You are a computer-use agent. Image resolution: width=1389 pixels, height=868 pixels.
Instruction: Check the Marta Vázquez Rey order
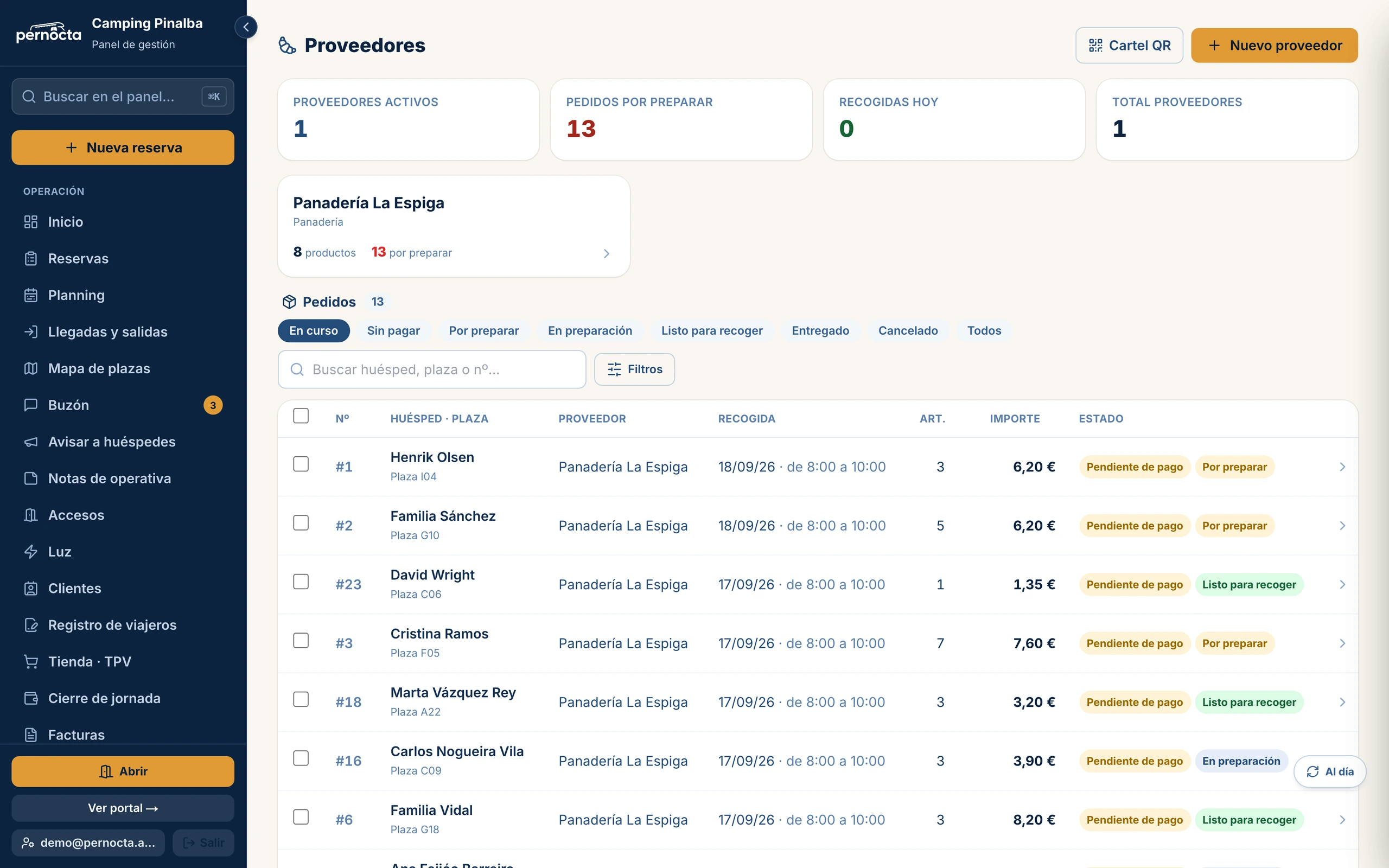(x=301, y=699)
